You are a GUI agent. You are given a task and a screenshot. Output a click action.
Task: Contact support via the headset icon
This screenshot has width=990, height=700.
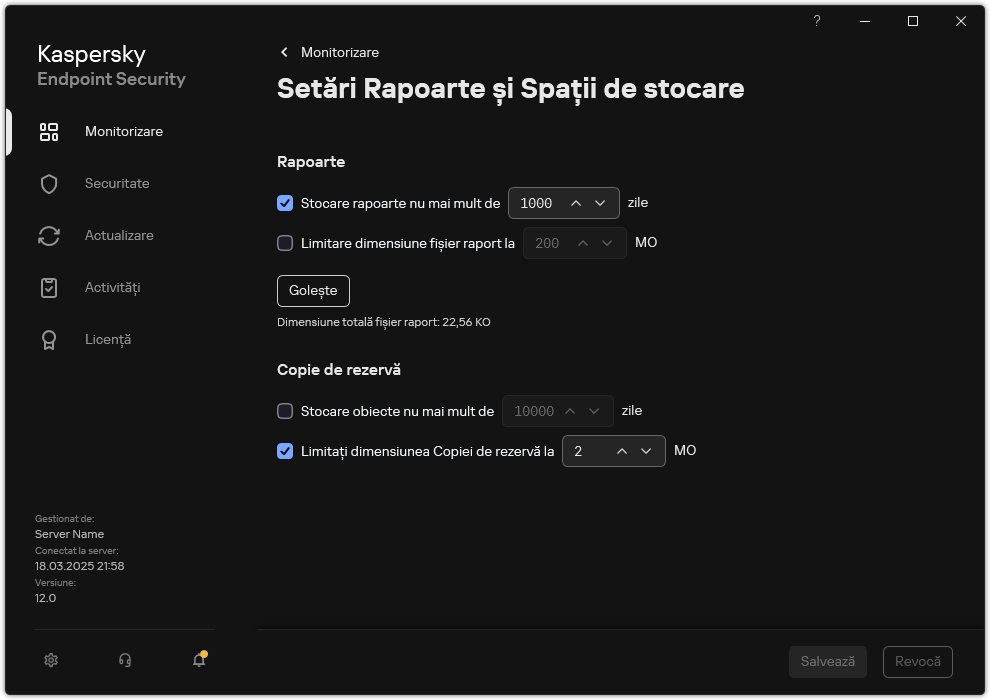pyautogui.click(x=124, y=660)
